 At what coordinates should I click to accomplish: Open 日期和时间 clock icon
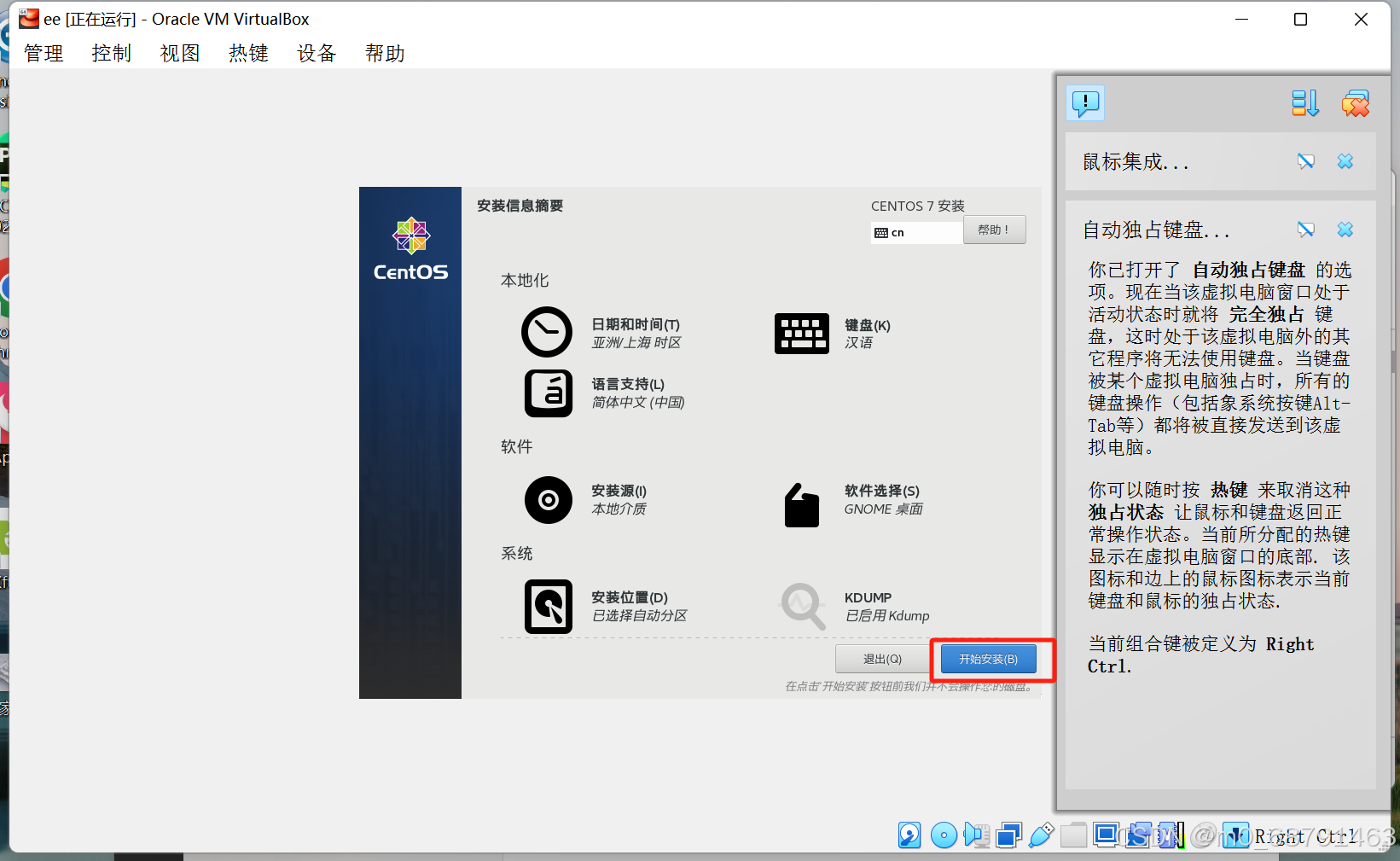point(547,332)
